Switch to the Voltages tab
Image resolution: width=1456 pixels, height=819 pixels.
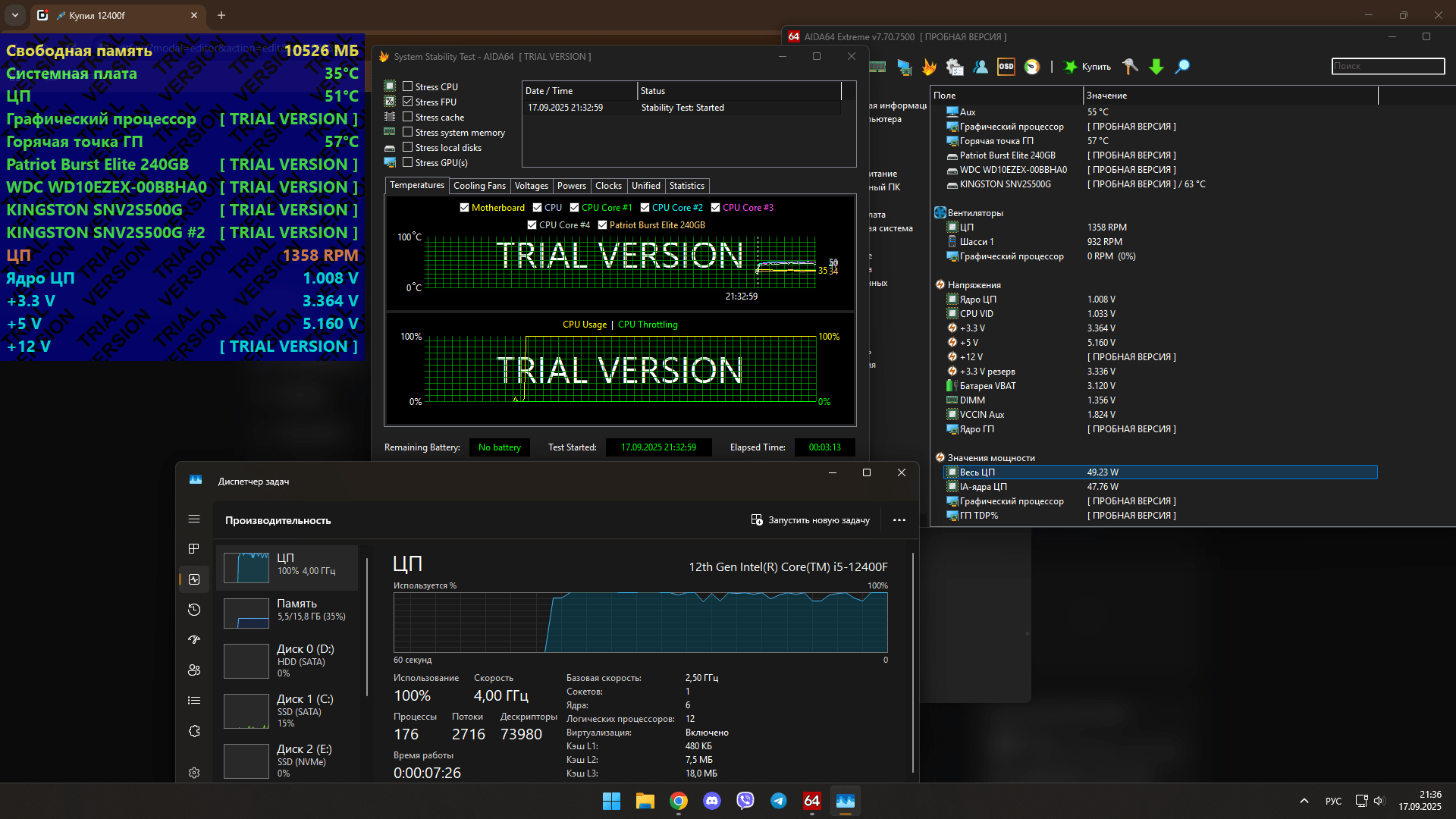point(531,186)
